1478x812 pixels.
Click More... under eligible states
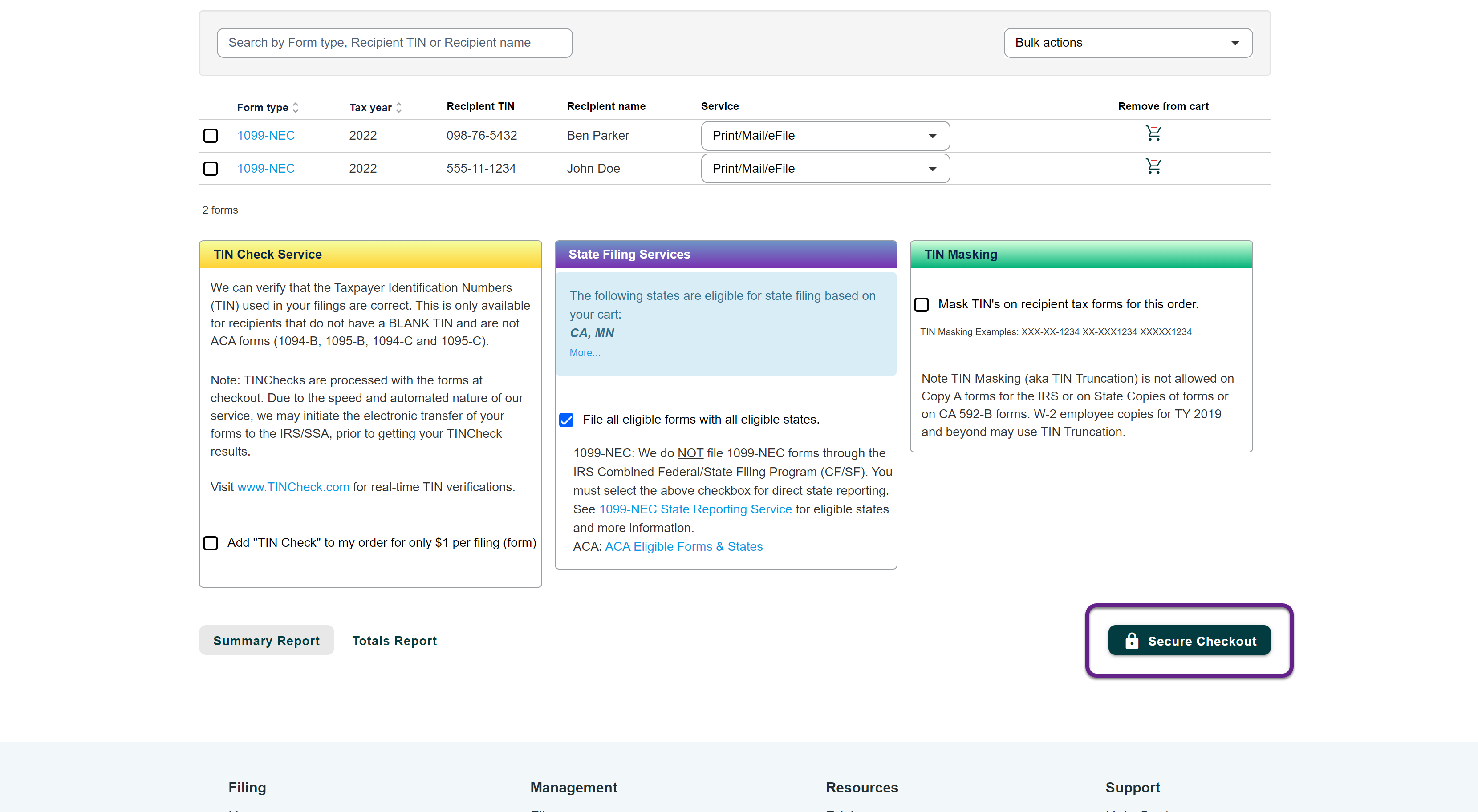pyautogui.click(x=585, y=353)
